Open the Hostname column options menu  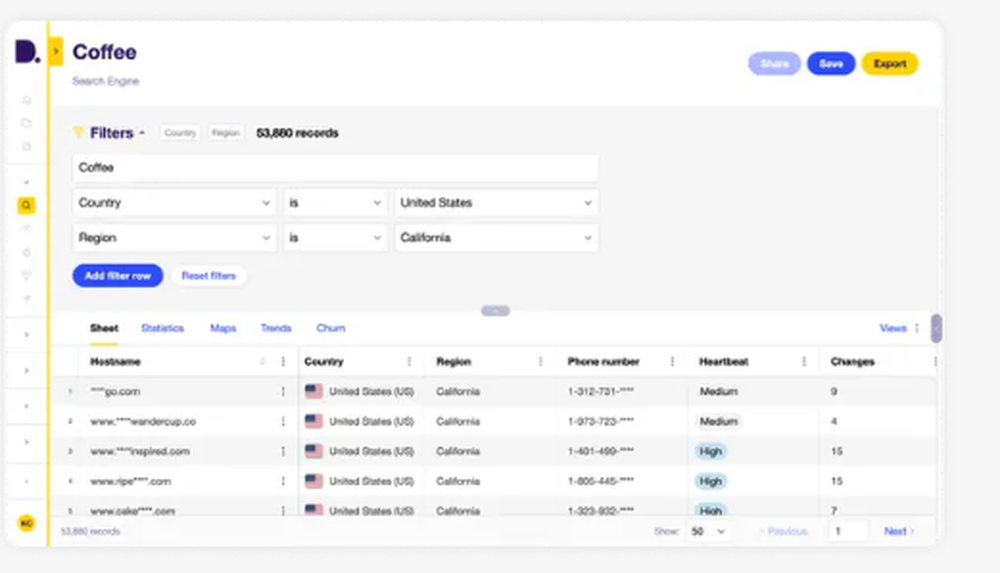tap(283, 362)
